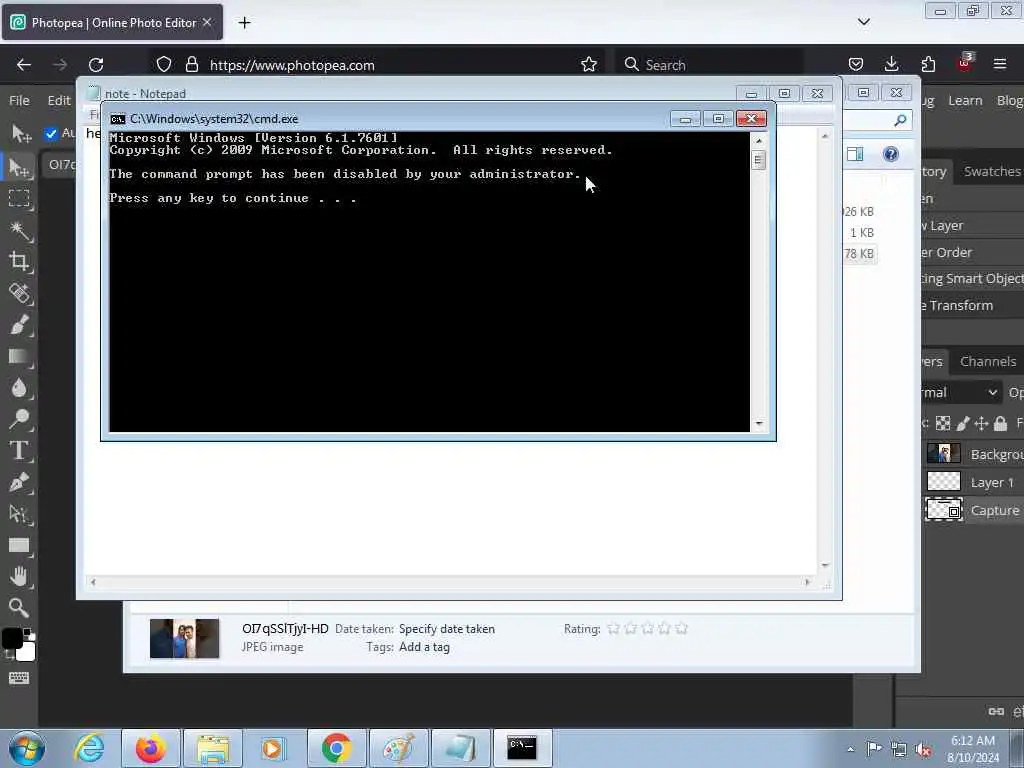Select the Dodge tool
The width and height of the screenshot is (1024, 768).
[x=20, y=419]
